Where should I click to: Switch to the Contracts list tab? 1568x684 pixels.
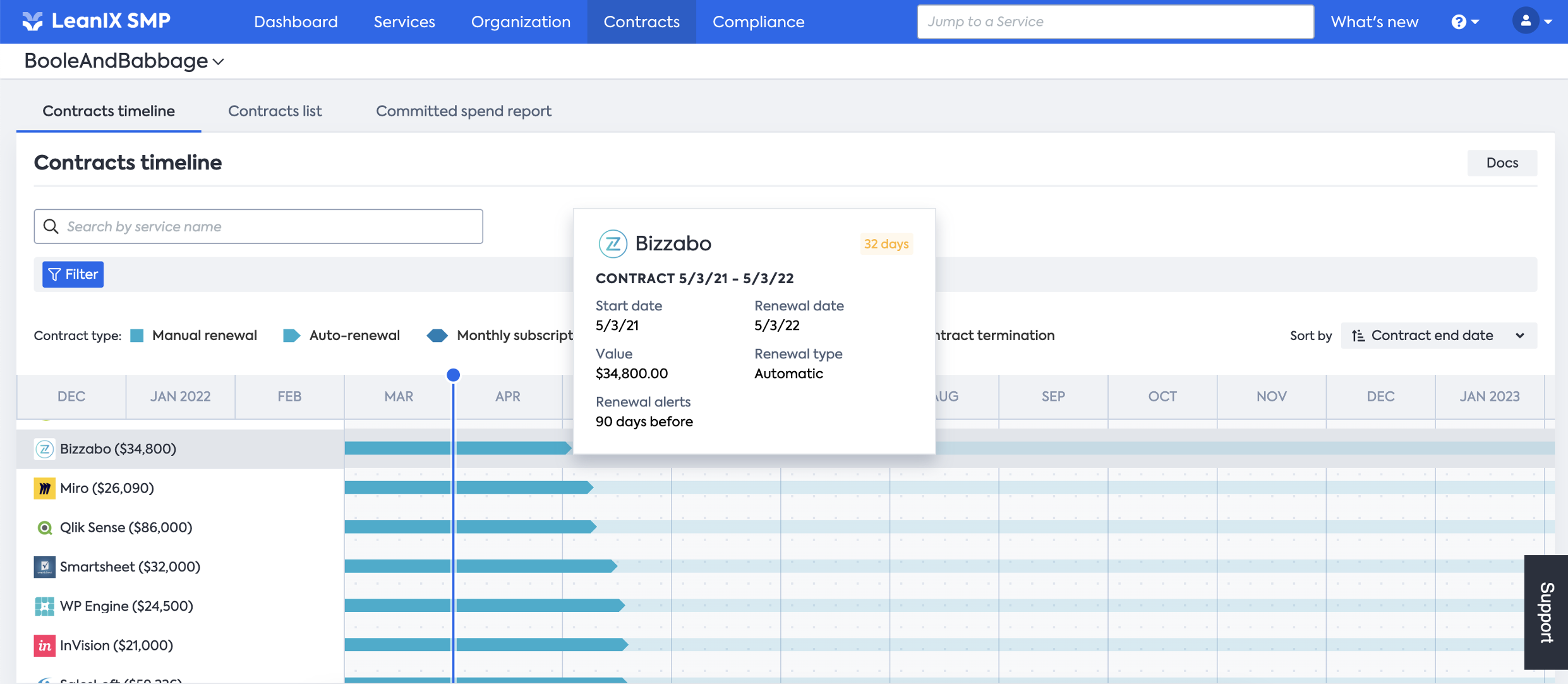point(275,111)
